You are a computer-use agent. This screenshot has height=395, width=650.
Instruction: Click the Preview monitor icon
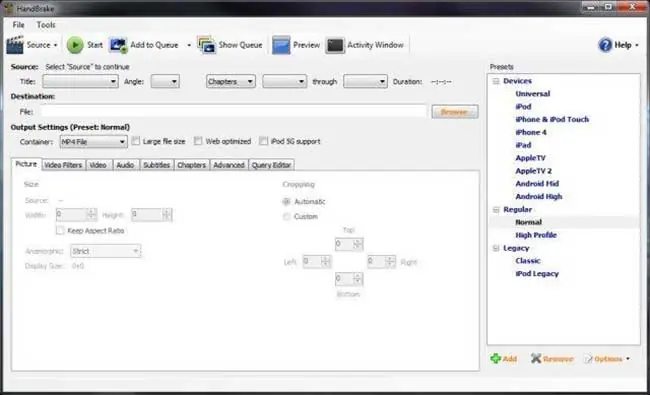click(281, 45)
